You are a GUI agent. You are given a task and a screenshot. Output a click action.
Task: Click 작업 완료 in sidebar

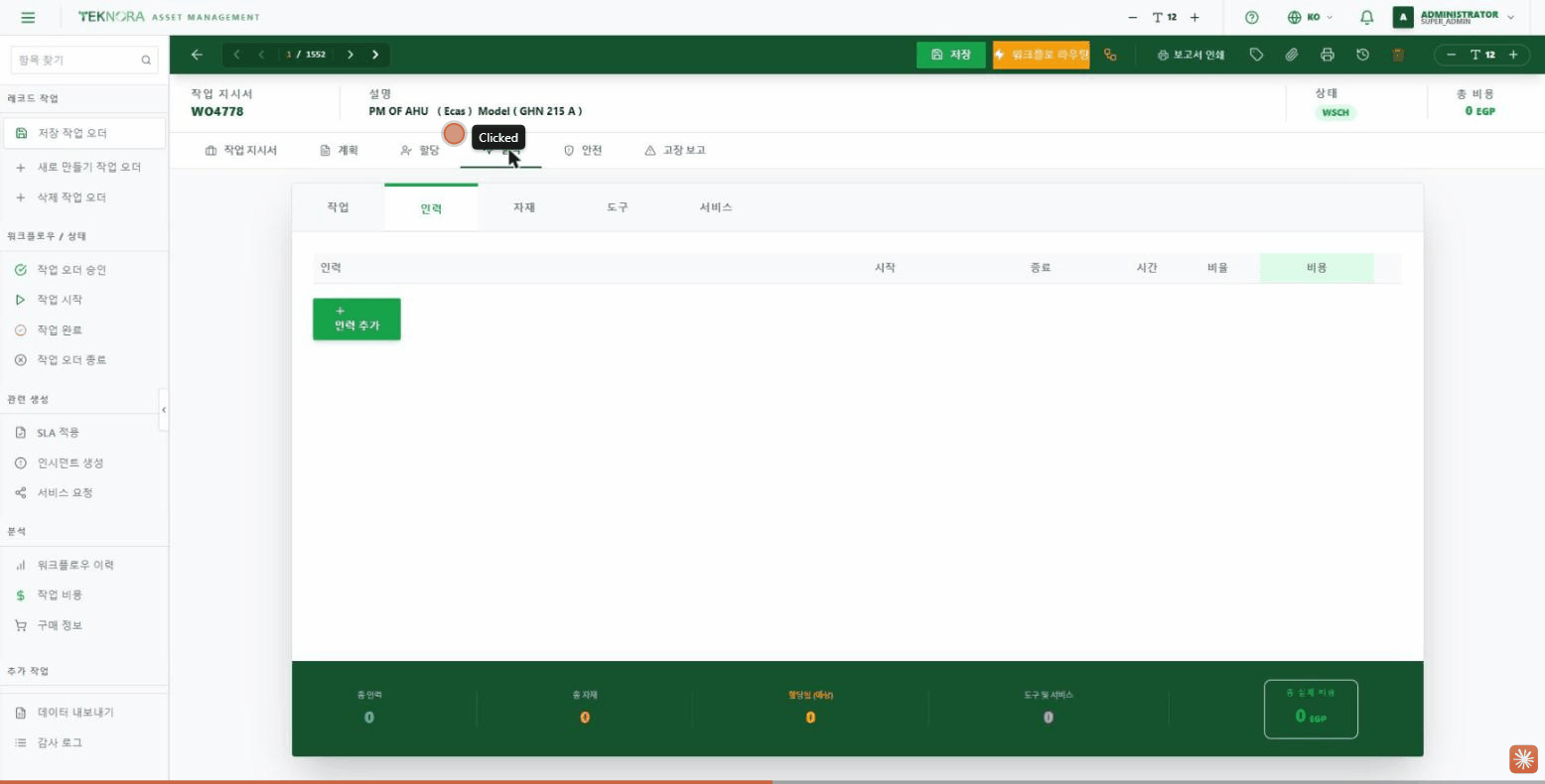[84, 329]
